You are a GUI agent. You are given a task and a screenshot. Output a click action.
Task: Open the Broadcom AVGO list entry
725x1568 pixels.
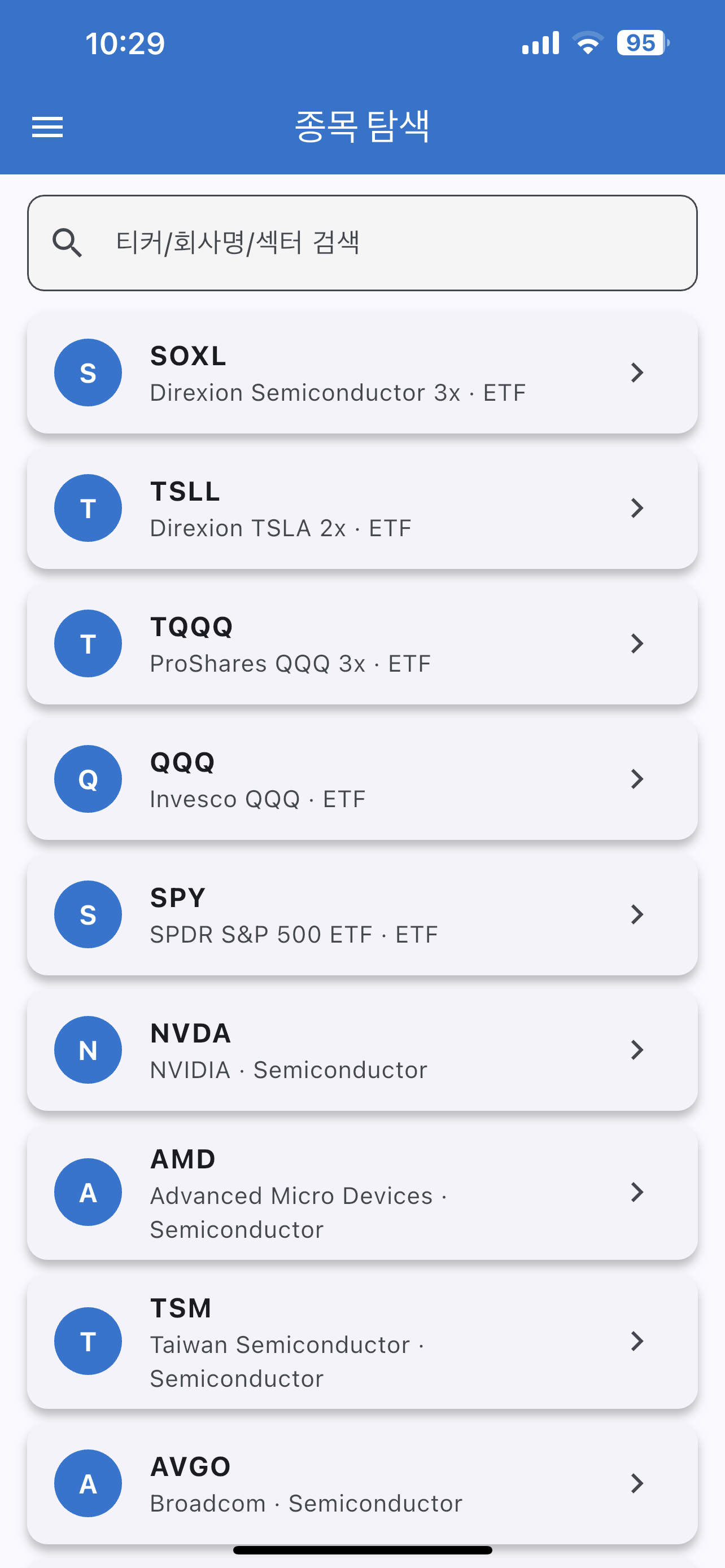[x=362, y=1483]
